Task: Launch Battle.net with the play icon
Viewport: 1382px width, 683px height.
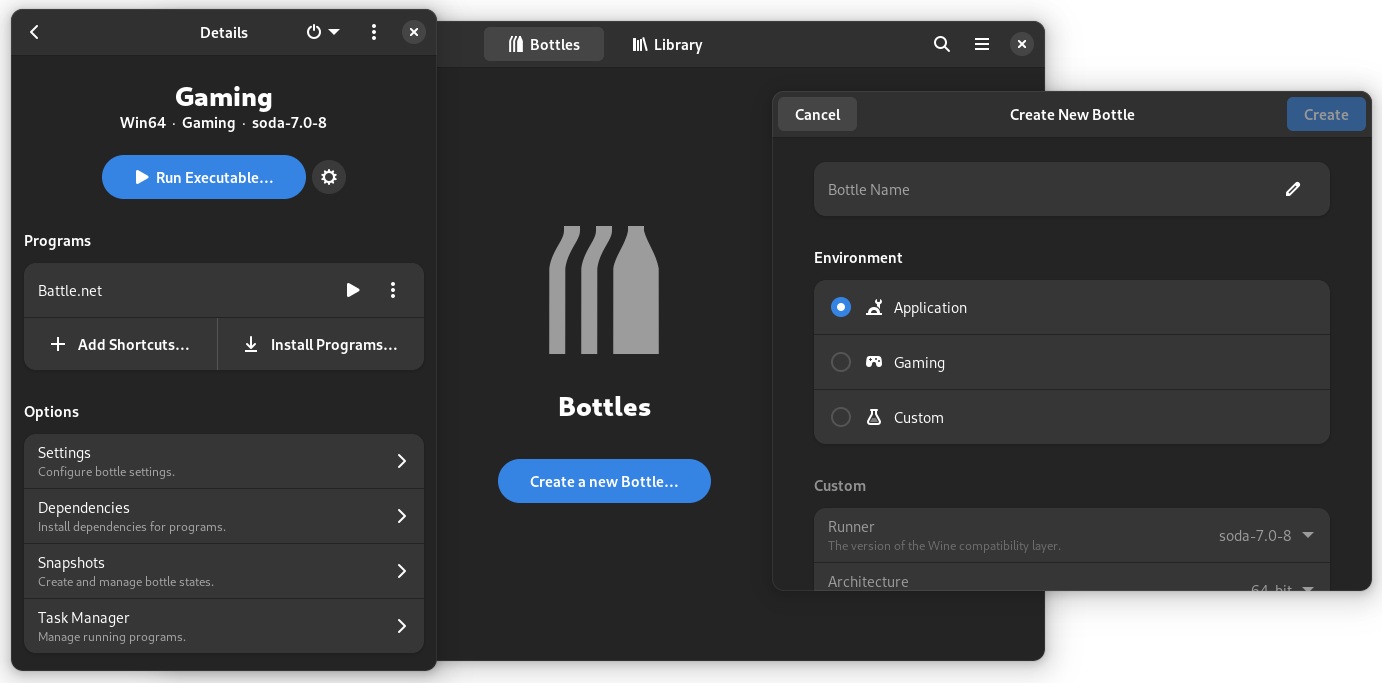Action: click(x=352, y=290)
